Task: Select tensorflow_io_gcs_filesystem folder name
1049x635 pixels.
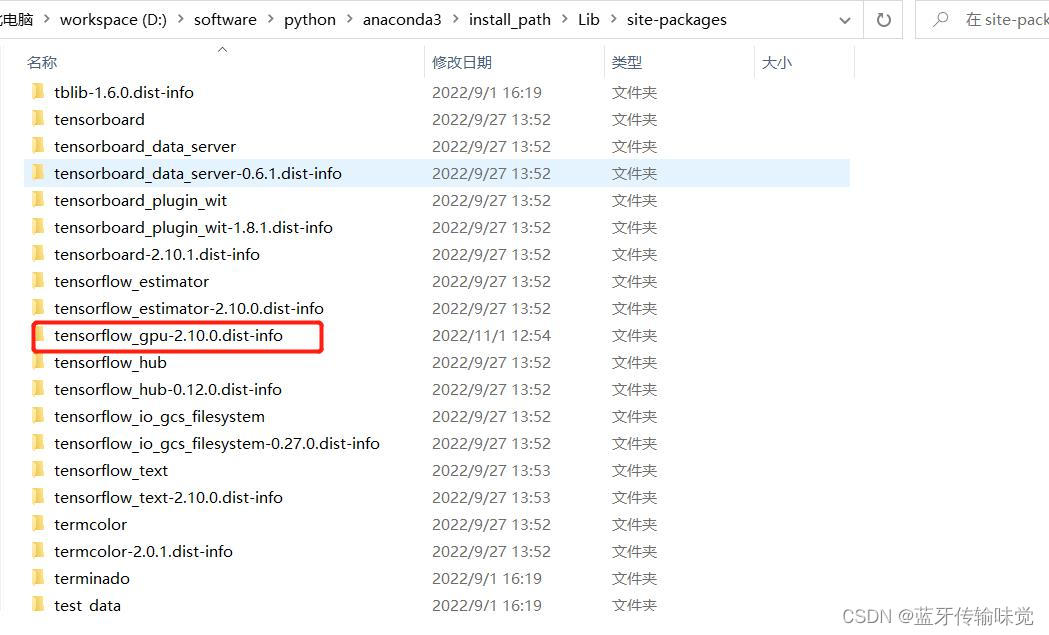Action: pyautogui.click(x=159, y=417)
